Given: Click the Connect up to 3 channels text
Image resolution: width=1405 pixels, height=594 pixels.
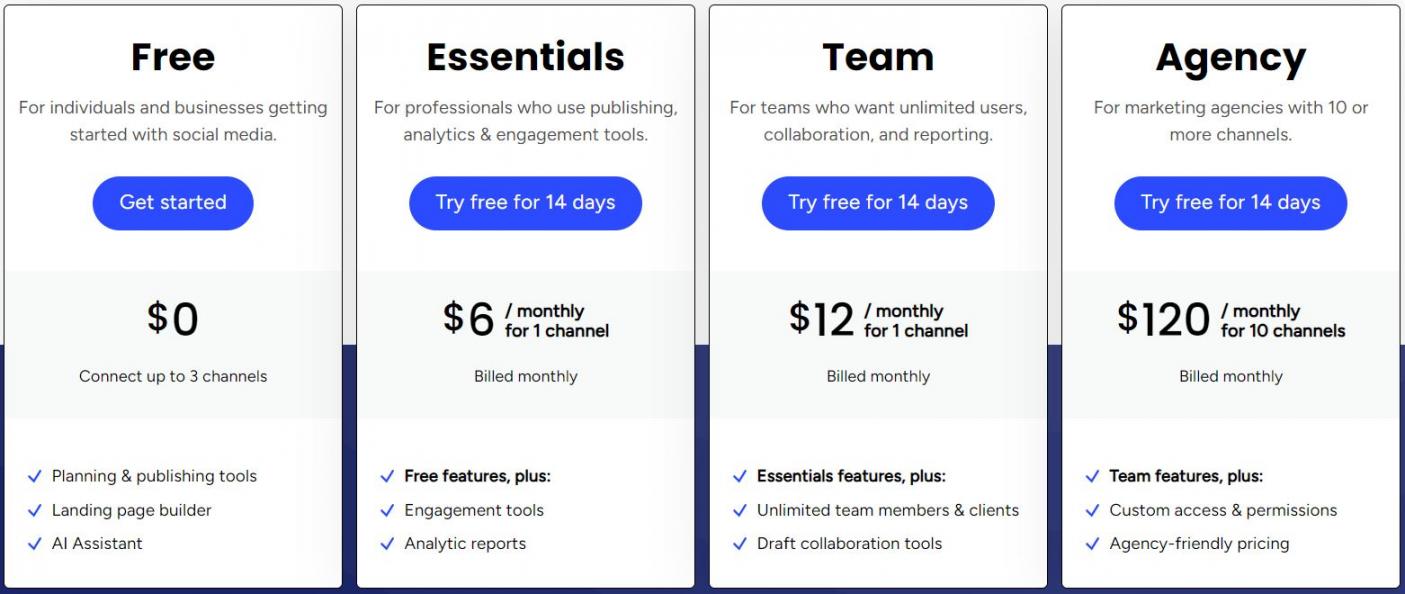Looking at the screenshot, I should [173, 377].
